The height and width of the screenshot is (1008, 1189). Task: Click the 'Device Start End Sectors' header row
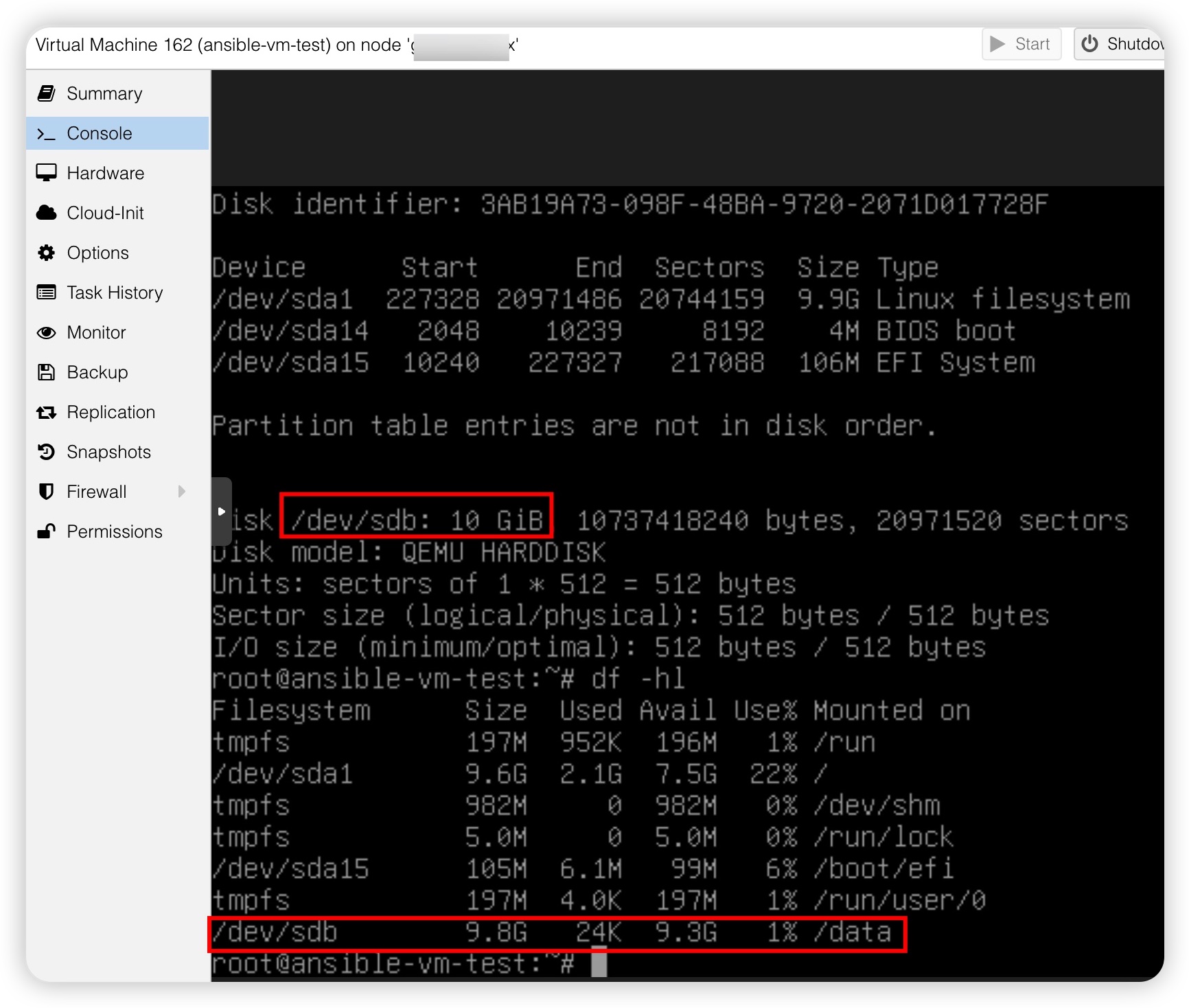click(x=575, y=267)
